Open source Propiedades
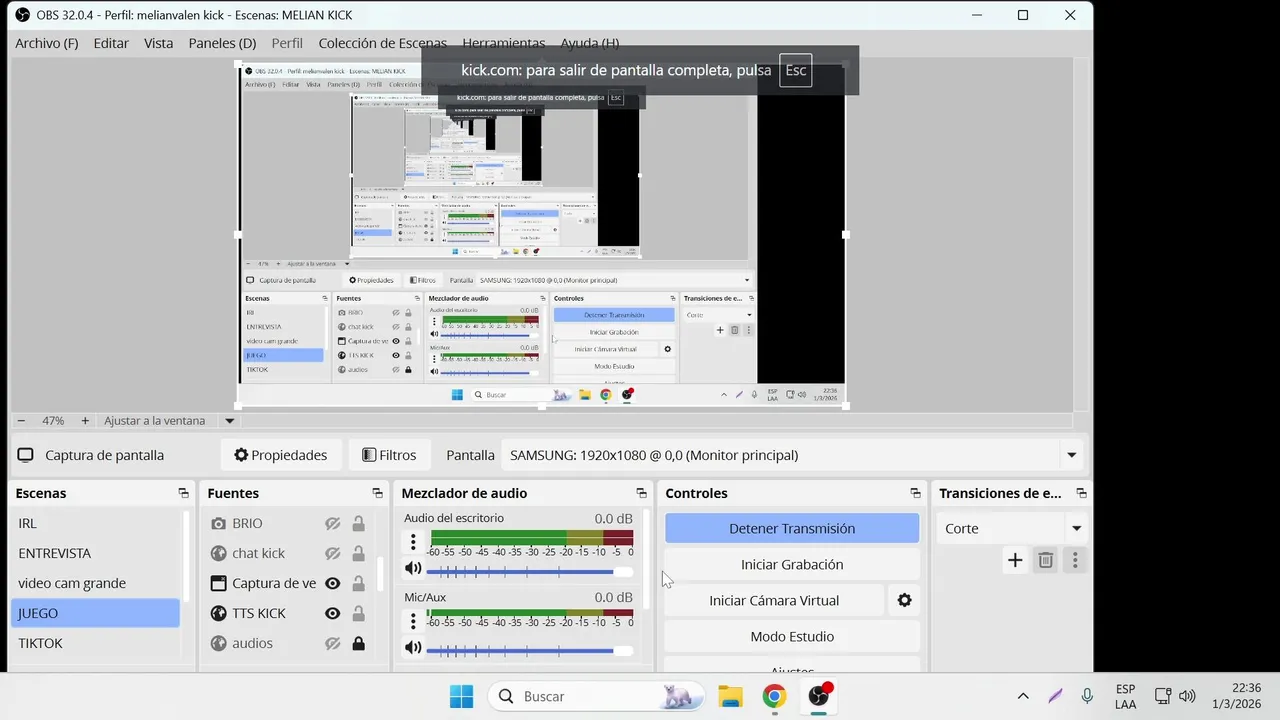 pos(281,455)
